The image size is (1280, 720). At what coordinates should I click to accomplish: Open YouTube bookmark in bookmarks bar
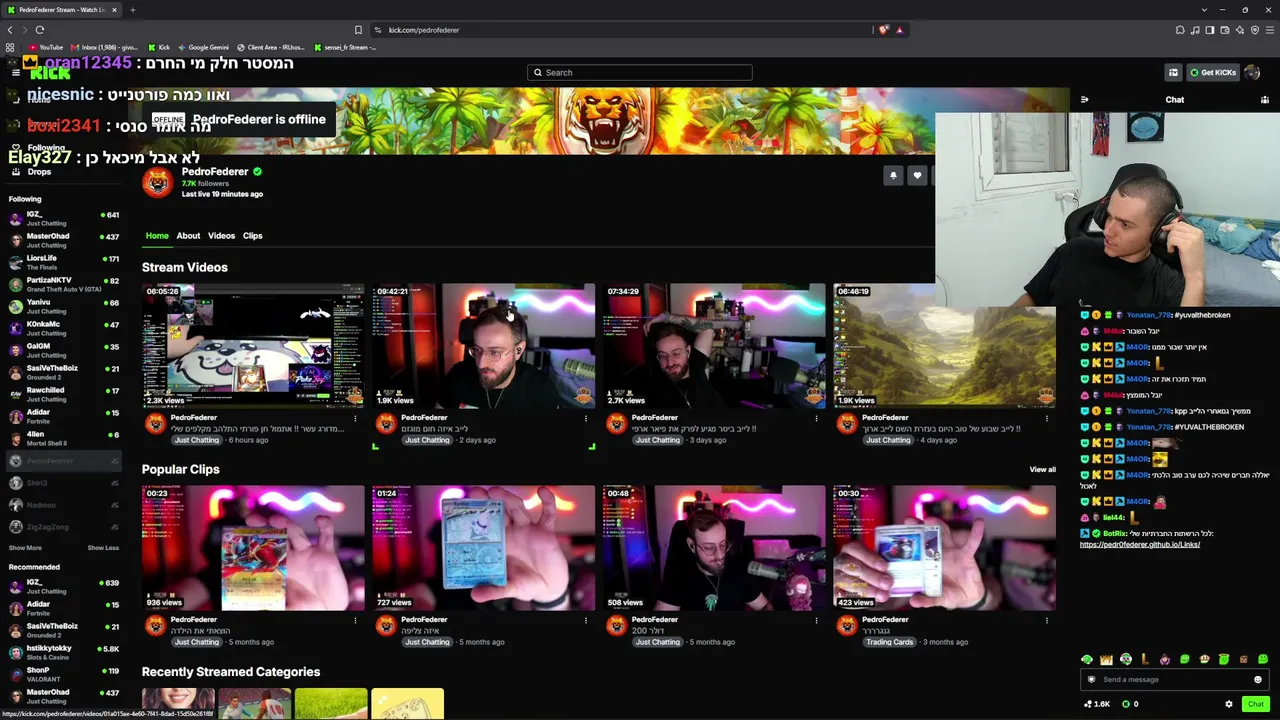45,47
